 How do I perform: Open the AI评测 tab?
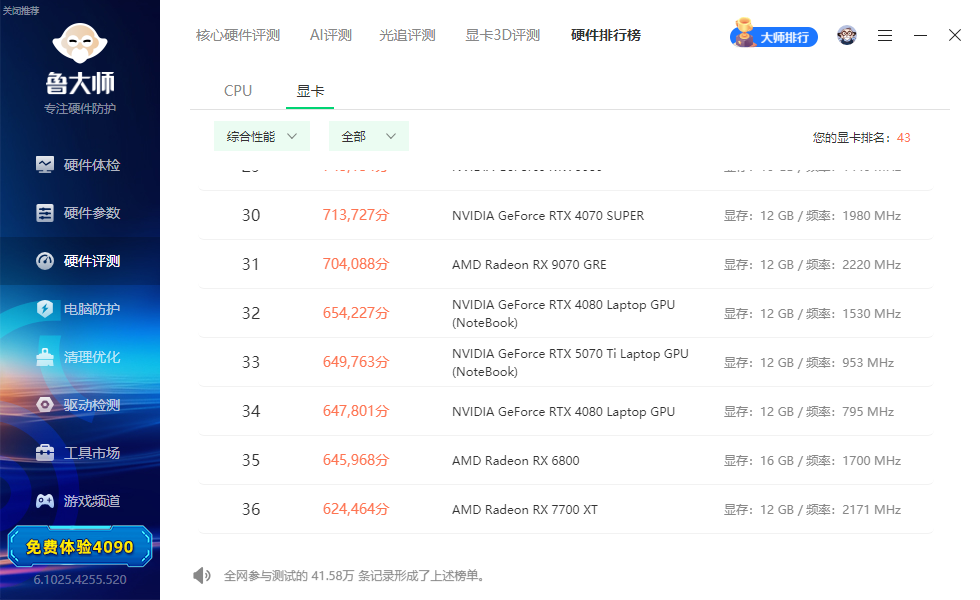click(x=331, y=36)
